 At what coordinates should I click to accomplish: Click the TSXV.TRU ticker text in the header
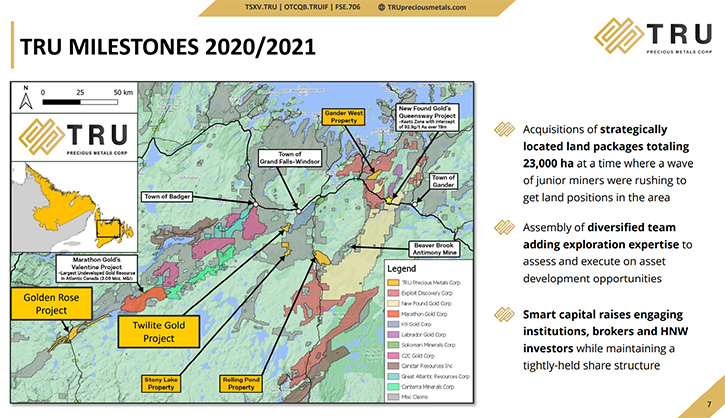(261, 7)
